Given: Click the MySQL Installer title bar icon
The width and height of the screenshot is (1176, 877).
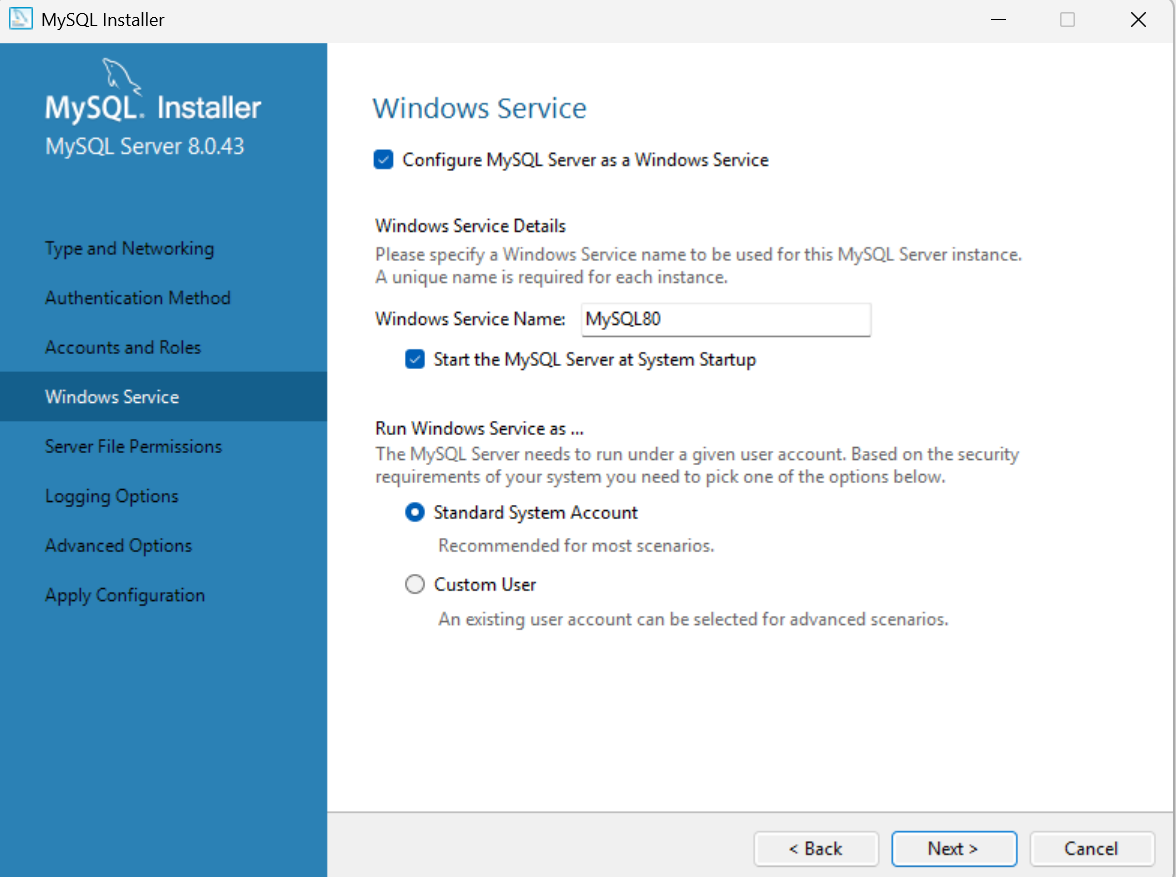Looking at the screenshot, I should 21,19.
